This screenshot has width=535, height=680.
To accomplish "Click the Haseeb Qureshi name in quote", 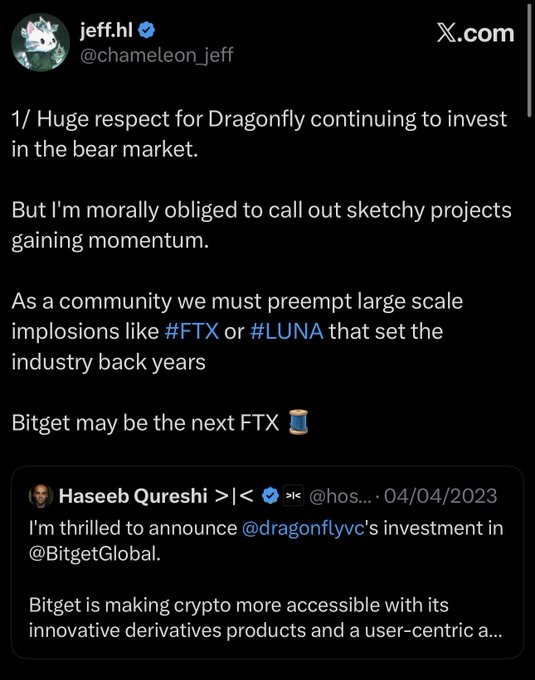I will point(133,496).
